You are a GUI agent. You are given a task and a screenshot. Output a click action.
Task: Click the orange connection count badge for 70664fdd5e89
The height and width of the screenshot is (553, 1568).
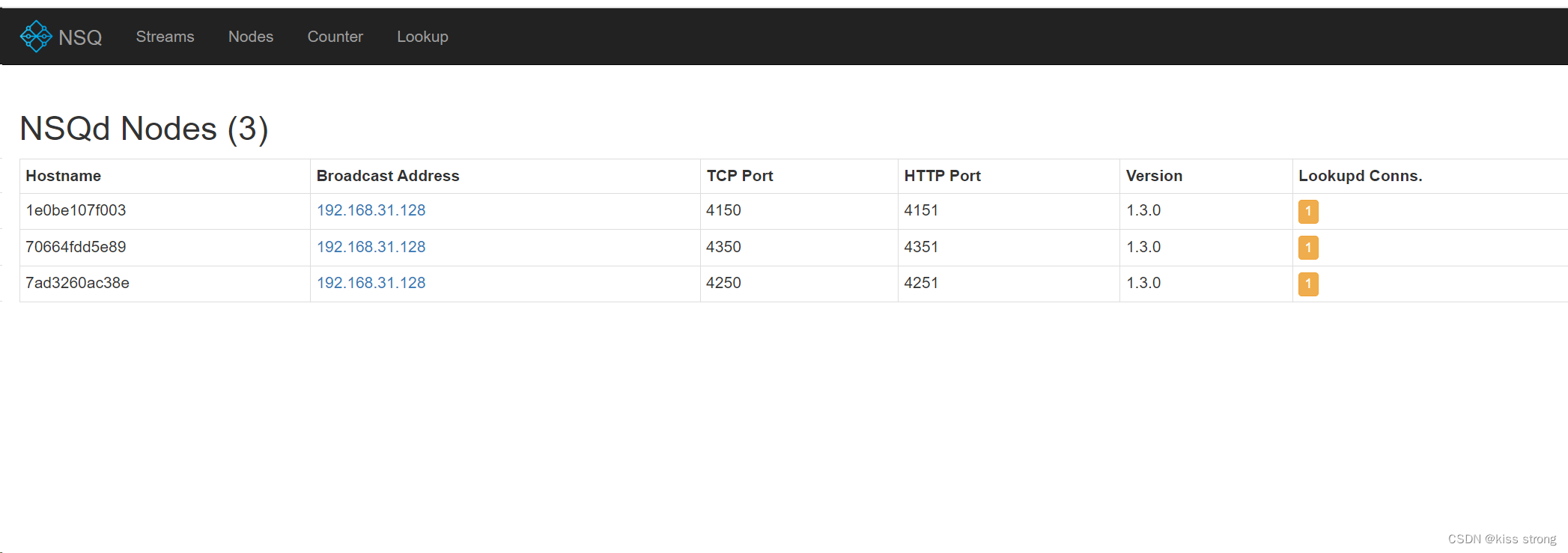click(x=1307, y=248)
